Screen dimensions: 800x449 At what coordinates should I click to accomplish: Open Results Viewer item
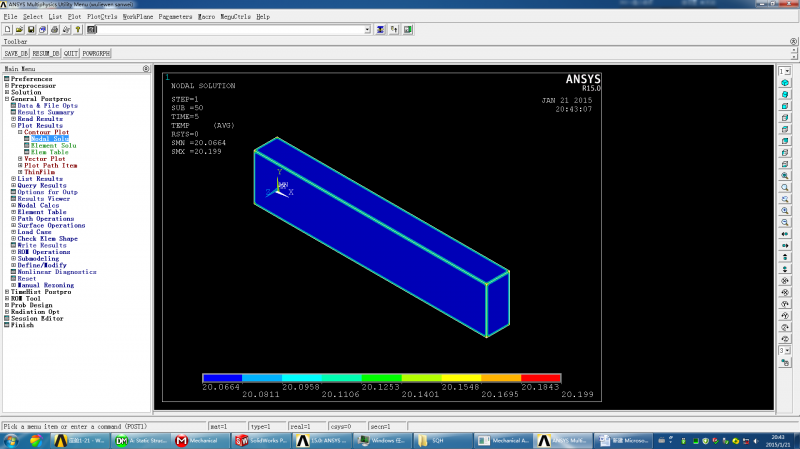click(x=43, y=198)
